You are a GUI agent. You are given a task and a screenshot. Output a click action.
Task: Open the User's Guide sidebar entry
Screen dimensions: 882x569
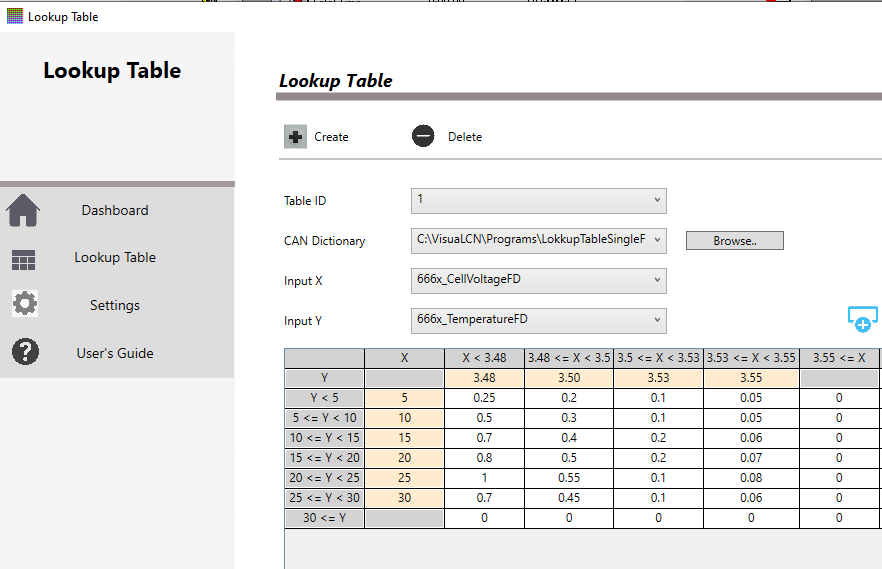tap(115, 353)
